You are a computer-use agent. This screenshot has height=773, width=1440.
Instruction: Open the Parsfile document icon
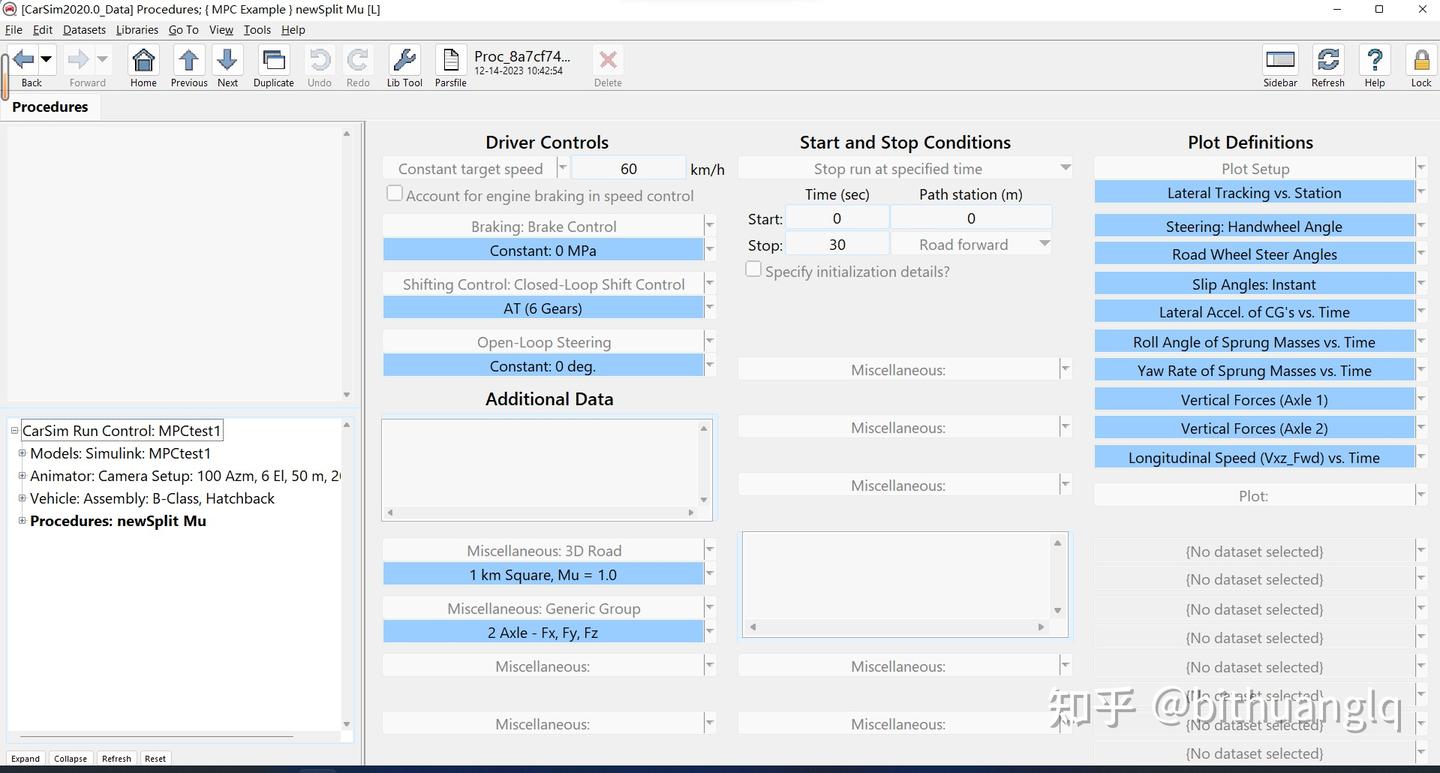450,62
